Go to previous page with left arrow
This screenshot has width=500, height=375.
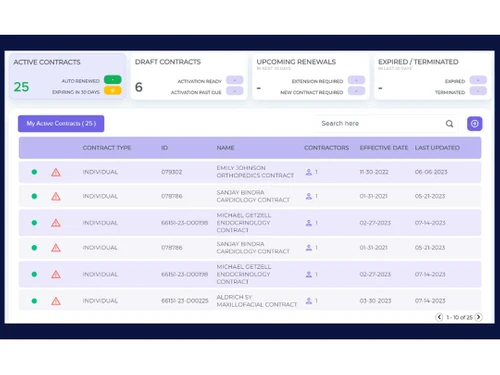click(x=439, y=317)
